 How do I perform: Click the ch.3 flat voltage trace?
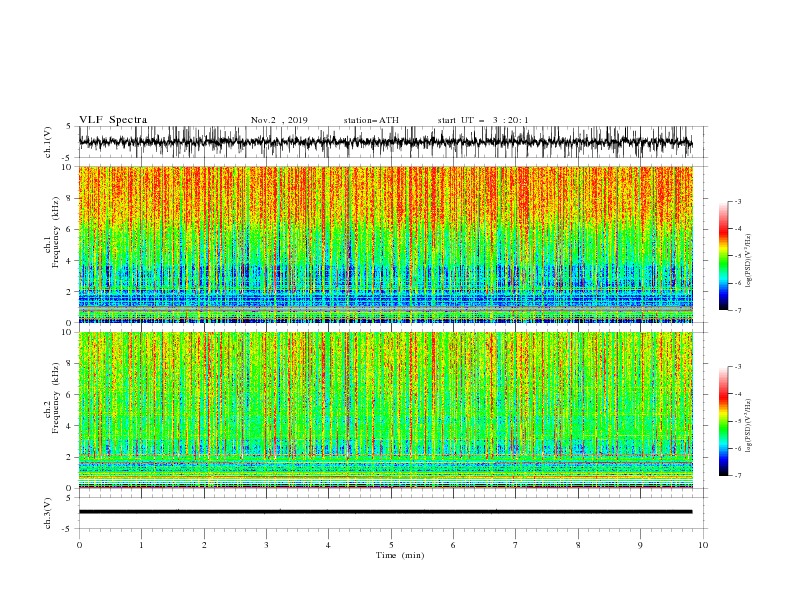pos(385,512)
